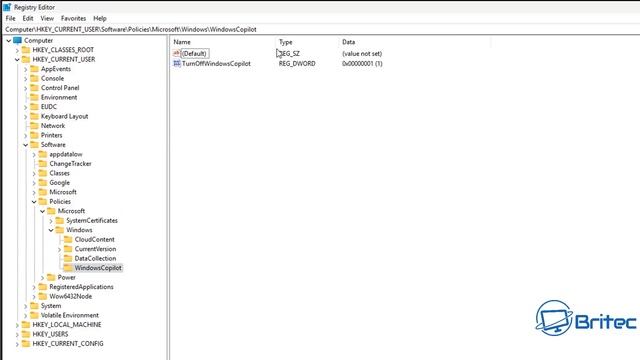This screenshot has width=640, height=360.
Task: Select the HKEY_LOCAL_MACHINE hive label
Action: pyautogui.click(x=67, y=324)
